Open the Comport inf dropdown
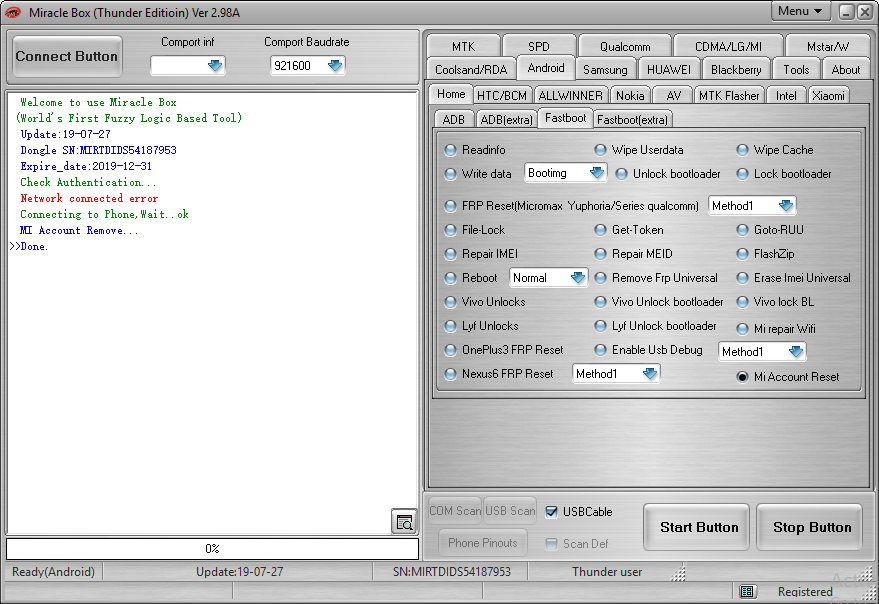 [215, 66]
